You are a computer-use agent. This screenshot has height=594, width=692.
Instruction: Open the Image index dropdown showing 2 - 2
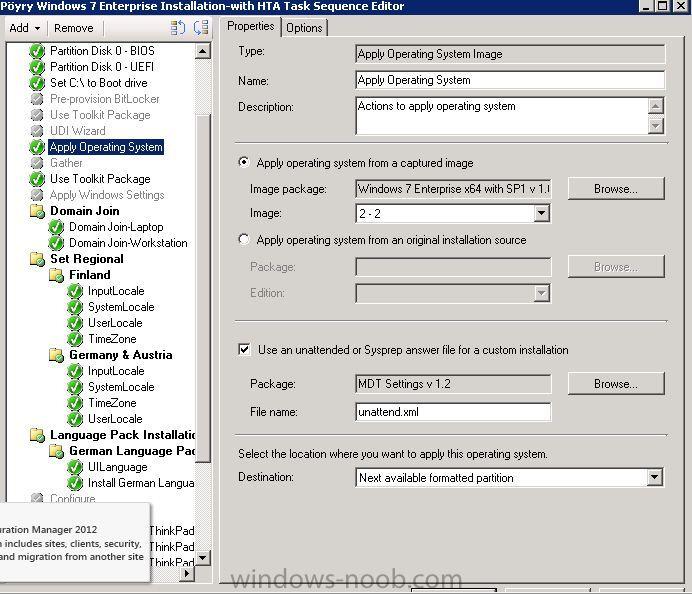[x=542, y=214]
